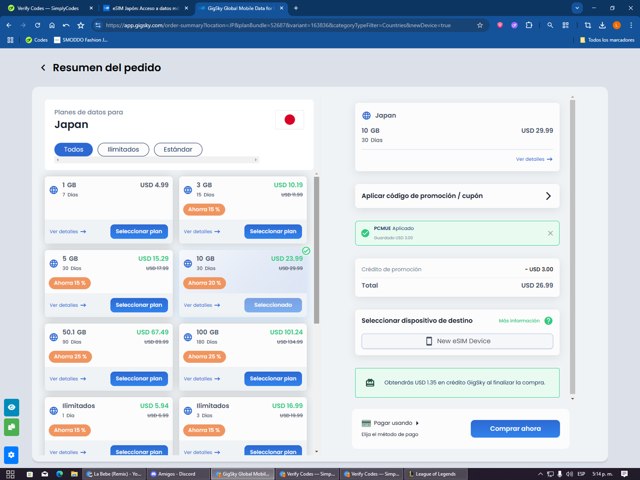Click the GigSky credit gift icon
640x480 pixels.
tap(370, 383)
